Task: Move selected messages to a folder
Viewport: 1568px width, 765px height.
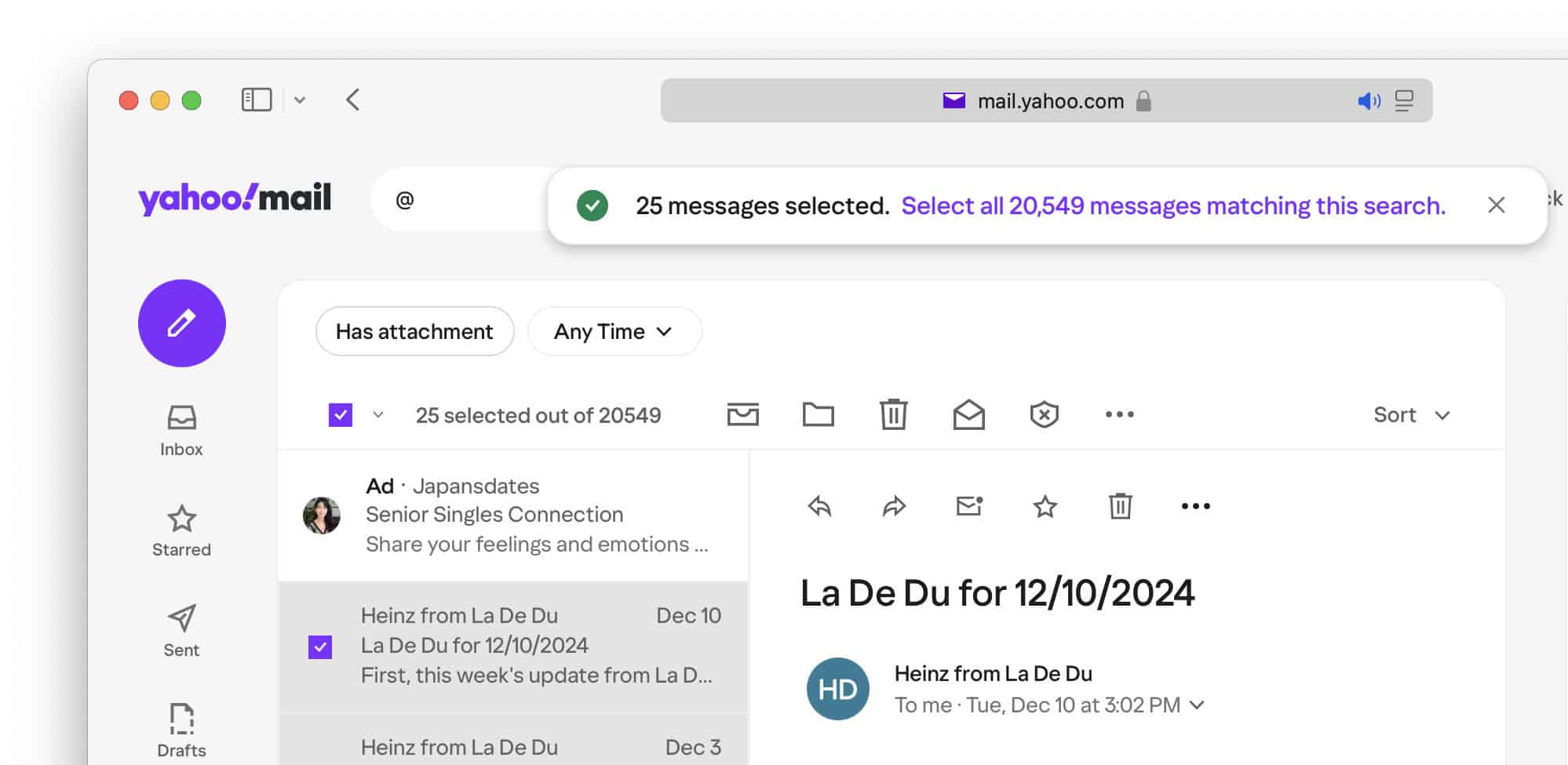Action: coord(818,414)
